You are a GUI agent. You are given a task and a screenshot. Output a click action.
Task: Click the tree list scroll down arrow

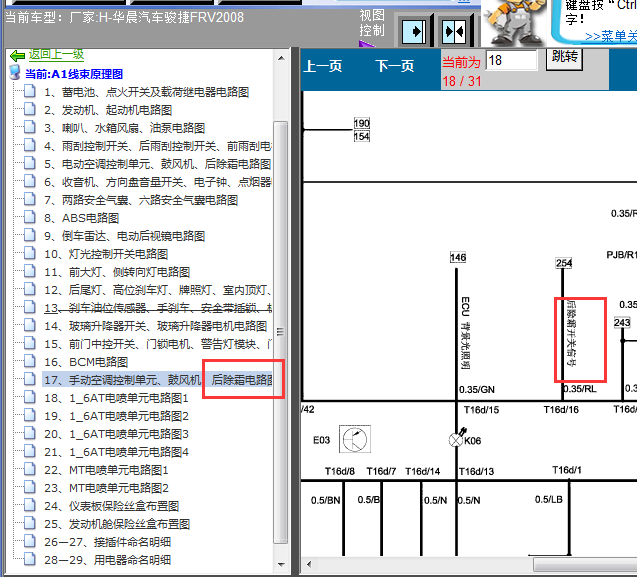[281, 564]
